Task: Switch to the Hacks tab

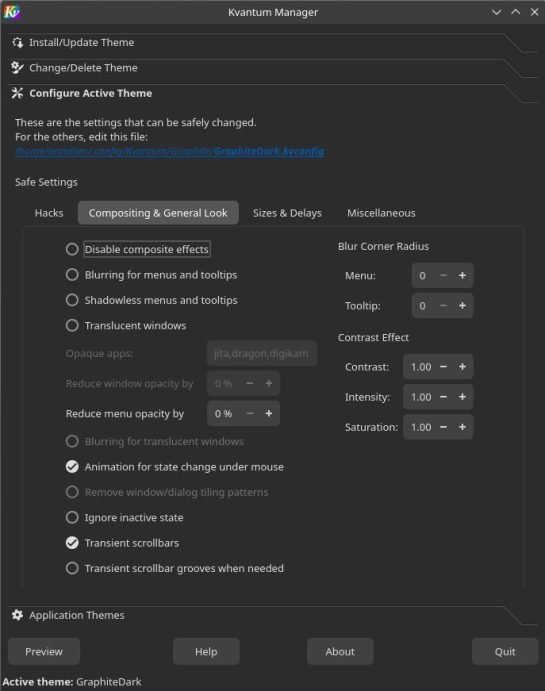Action: pyautogui.click(x=49, y=213)
